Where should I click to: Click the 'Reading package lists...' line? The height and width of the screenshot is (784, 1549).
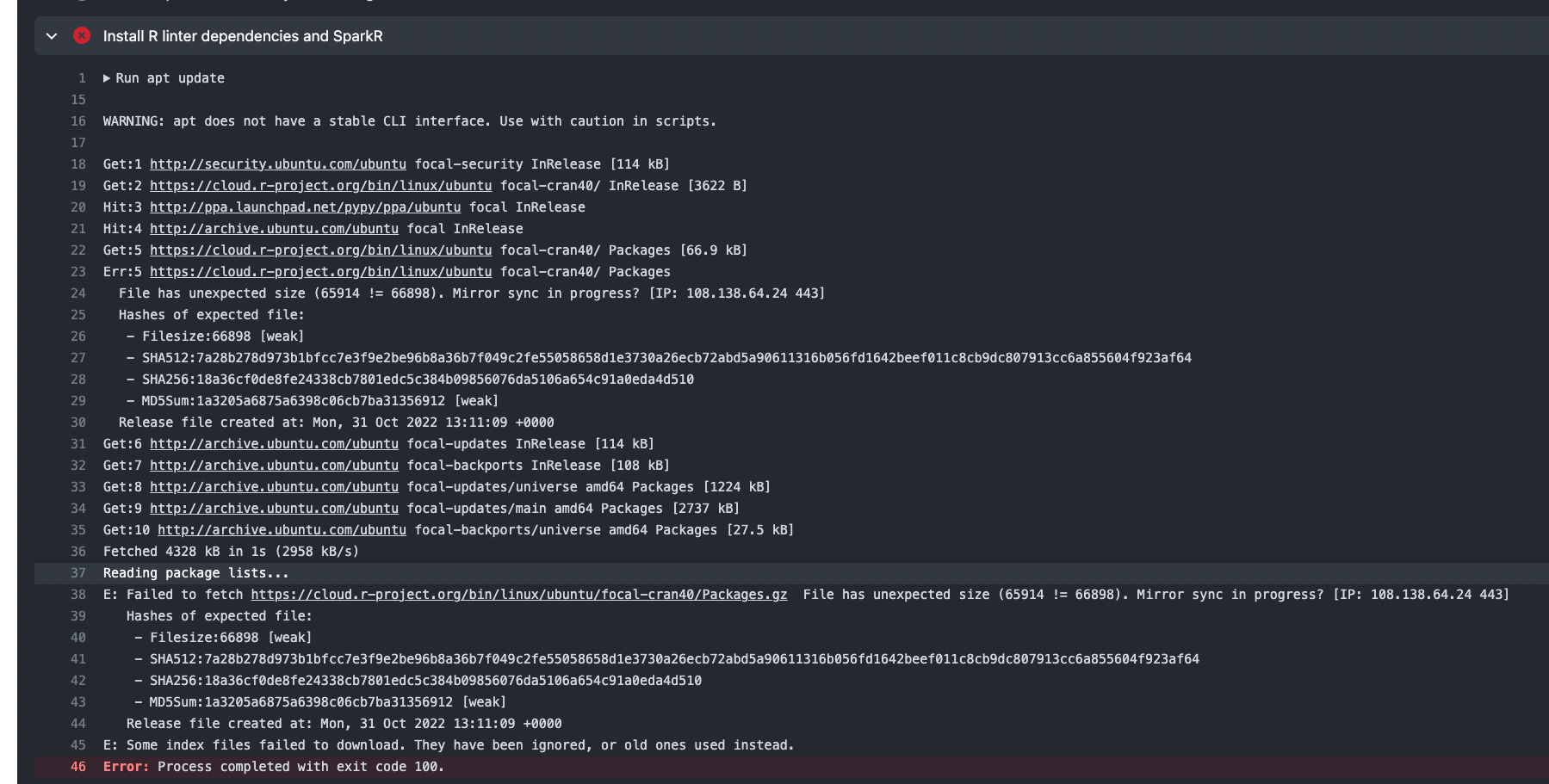coord(196,573)
